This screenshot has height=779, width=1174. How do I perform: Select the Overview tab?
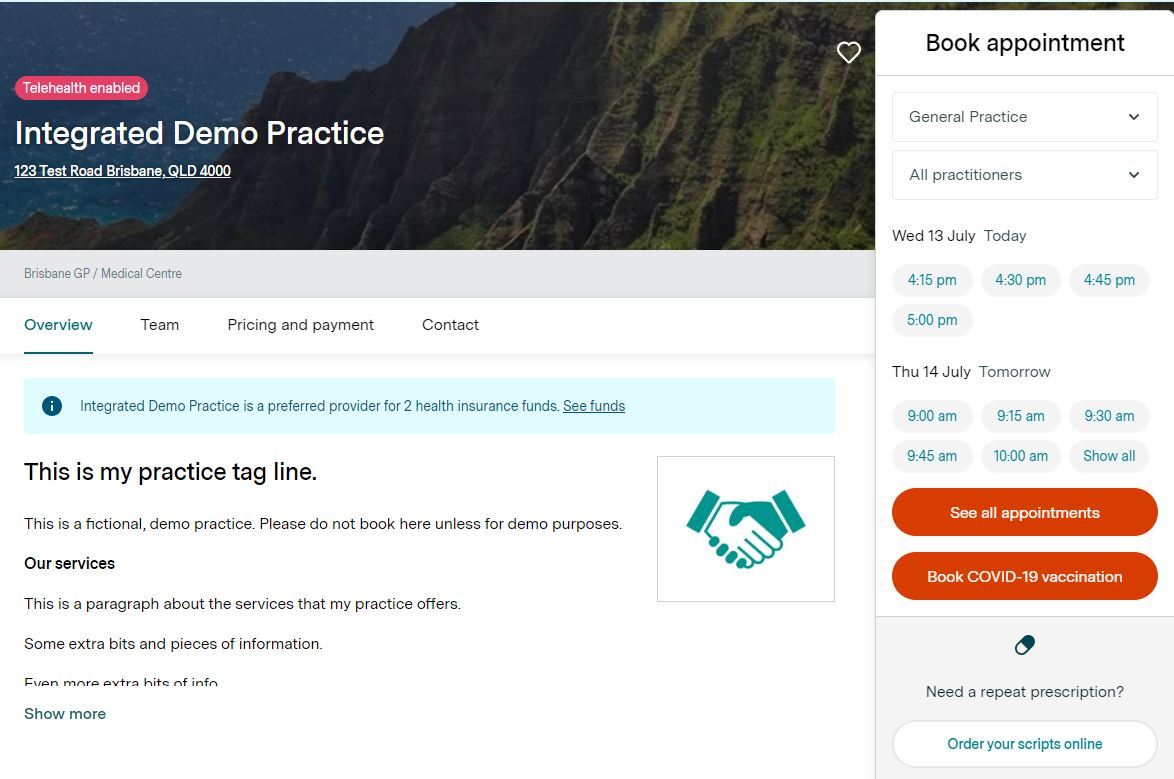click(58, 325)
